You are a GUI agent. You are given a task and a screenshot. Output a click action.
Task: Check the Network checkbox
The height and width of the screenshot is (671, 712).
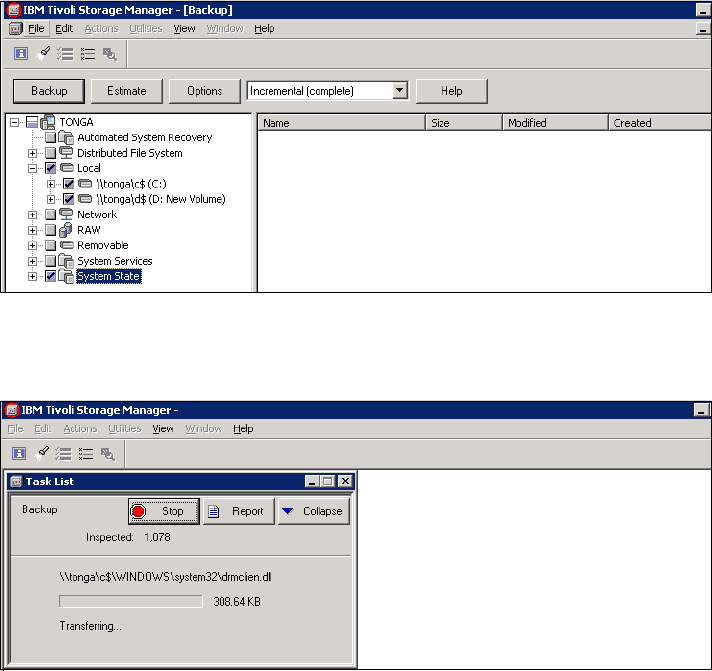[50, 214]
